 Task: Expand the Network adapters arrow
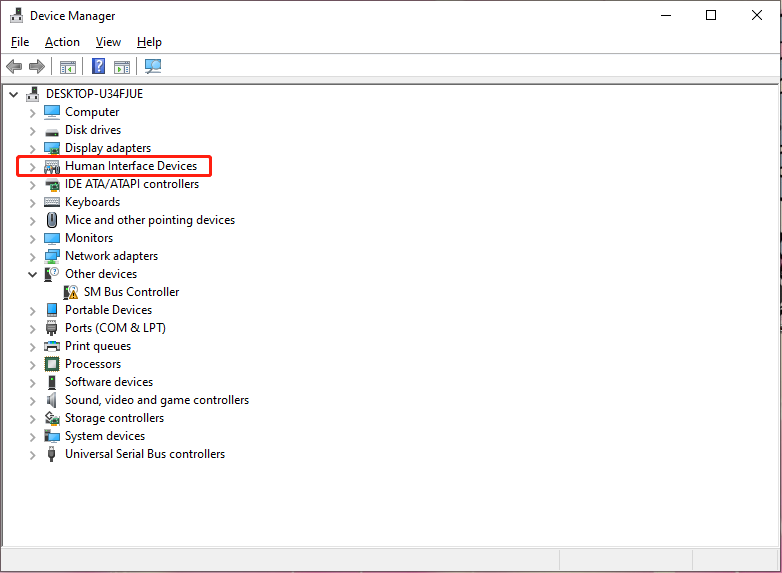[32, 256]
